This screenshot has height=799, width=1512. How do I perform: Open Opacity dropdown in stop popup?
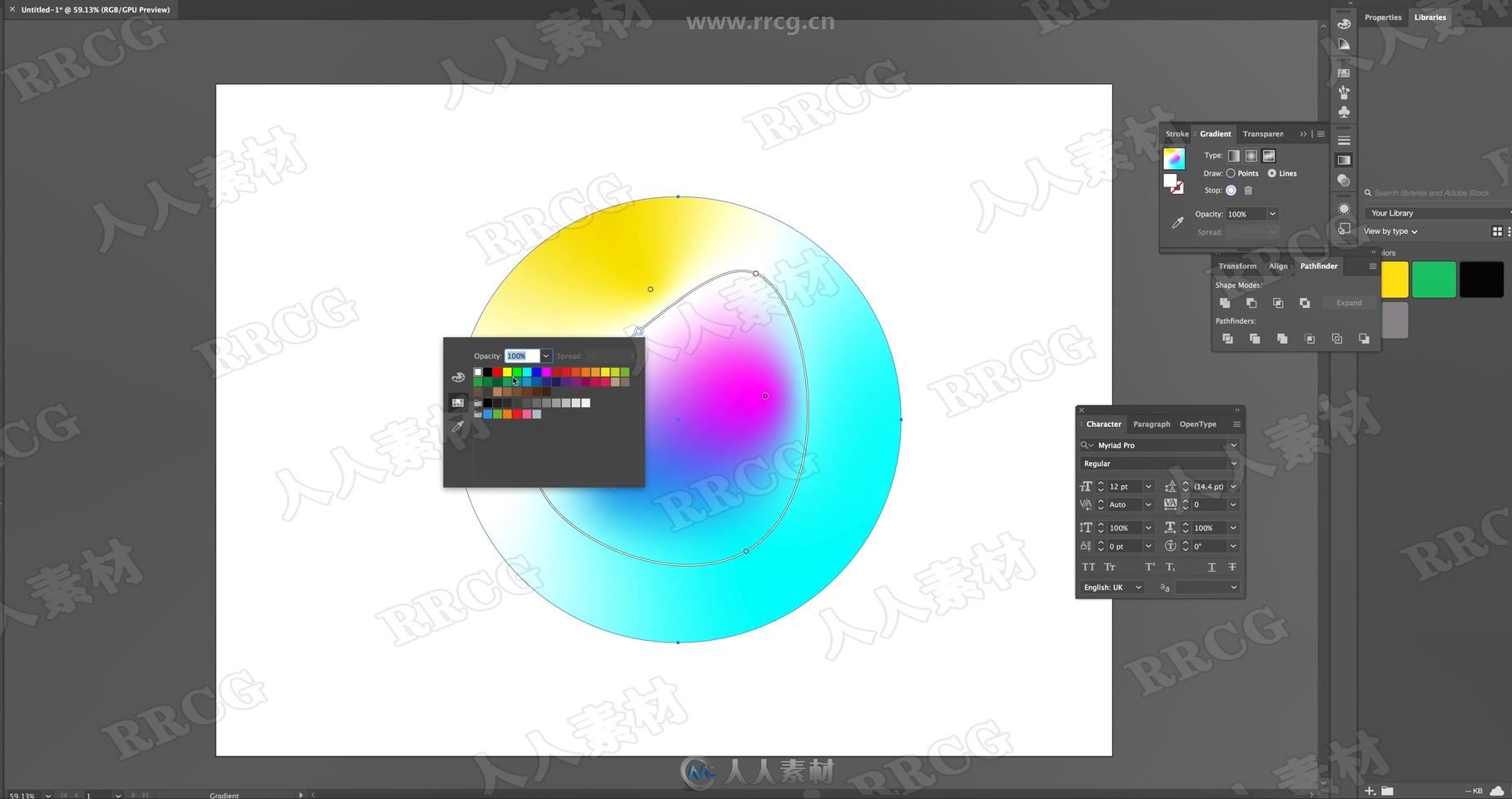click(x=545, y=356)
